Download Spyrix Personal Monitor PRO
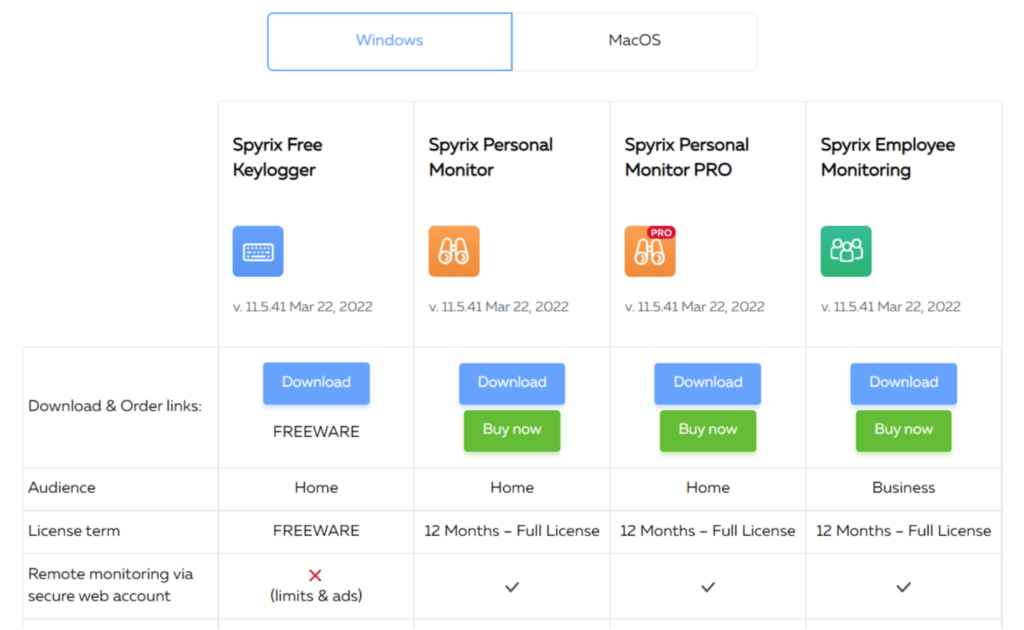Viewport: 1024px width, 630px height. coord(707,383)
